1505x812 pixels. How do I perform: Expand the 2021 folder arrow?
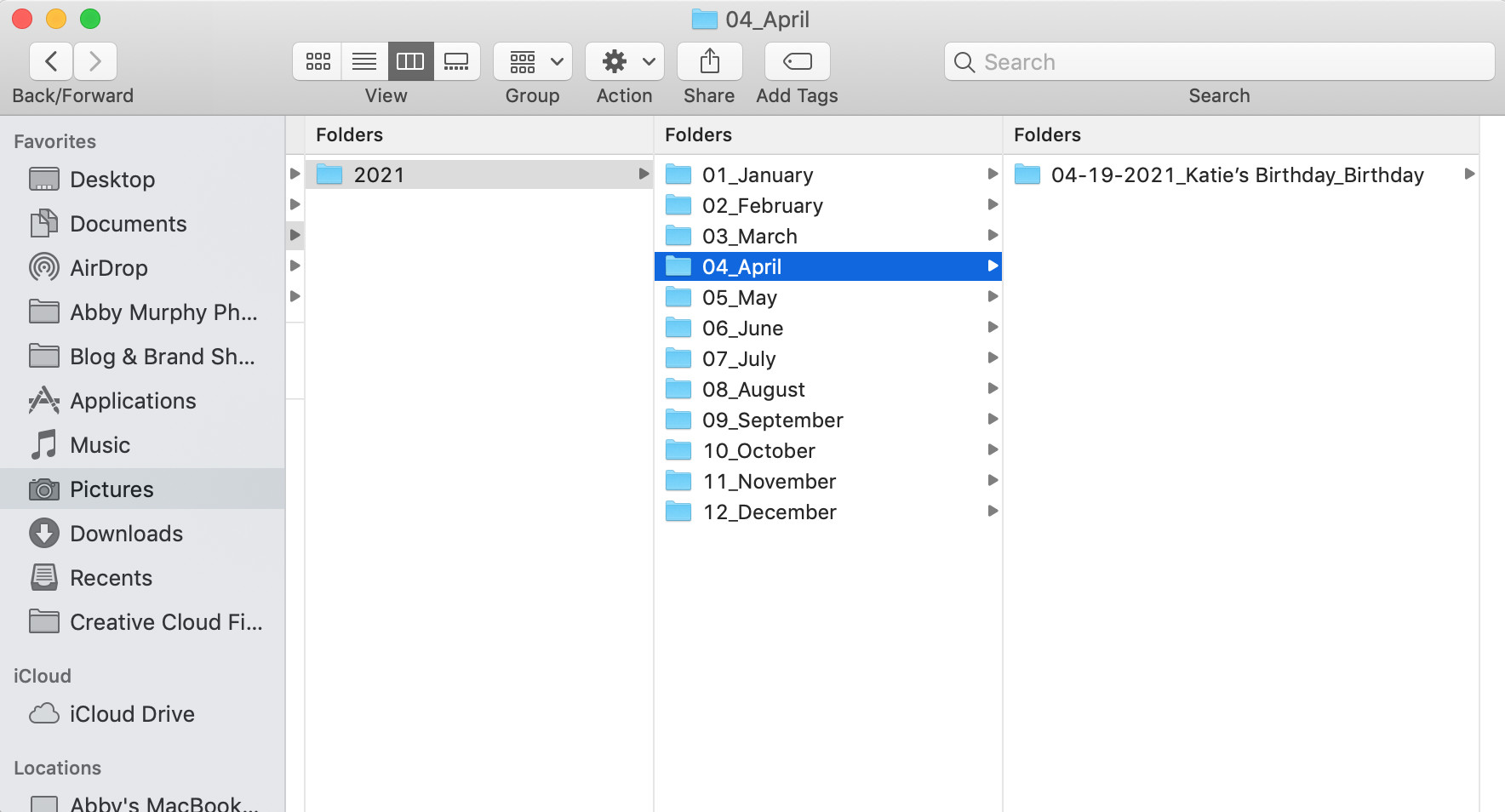tap(644, 174)
